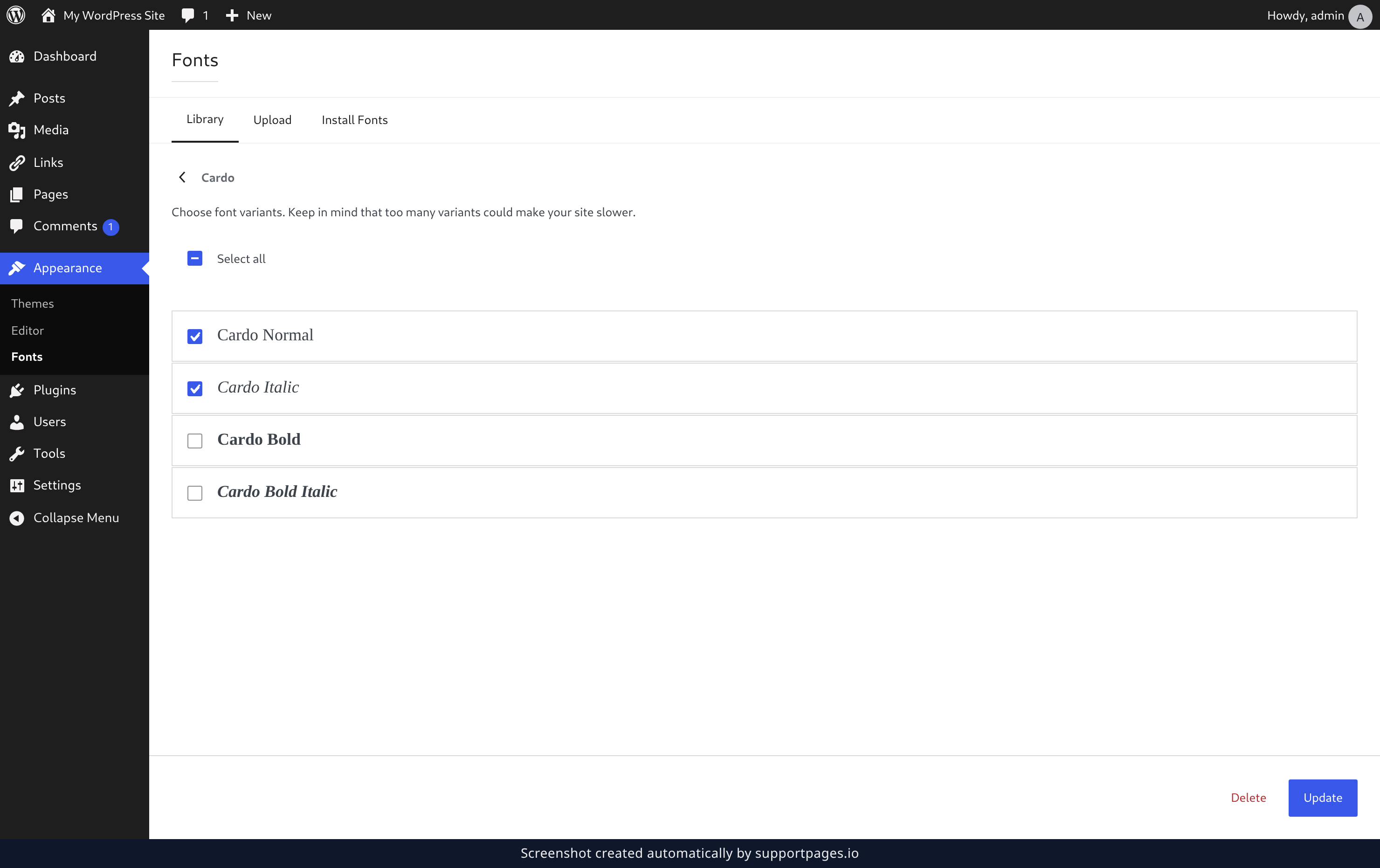Image resolution: width=1380 pixels, height=868 pixels.
Task: Click the Appearance paintbrush icon
Action: tap(17, 268)
